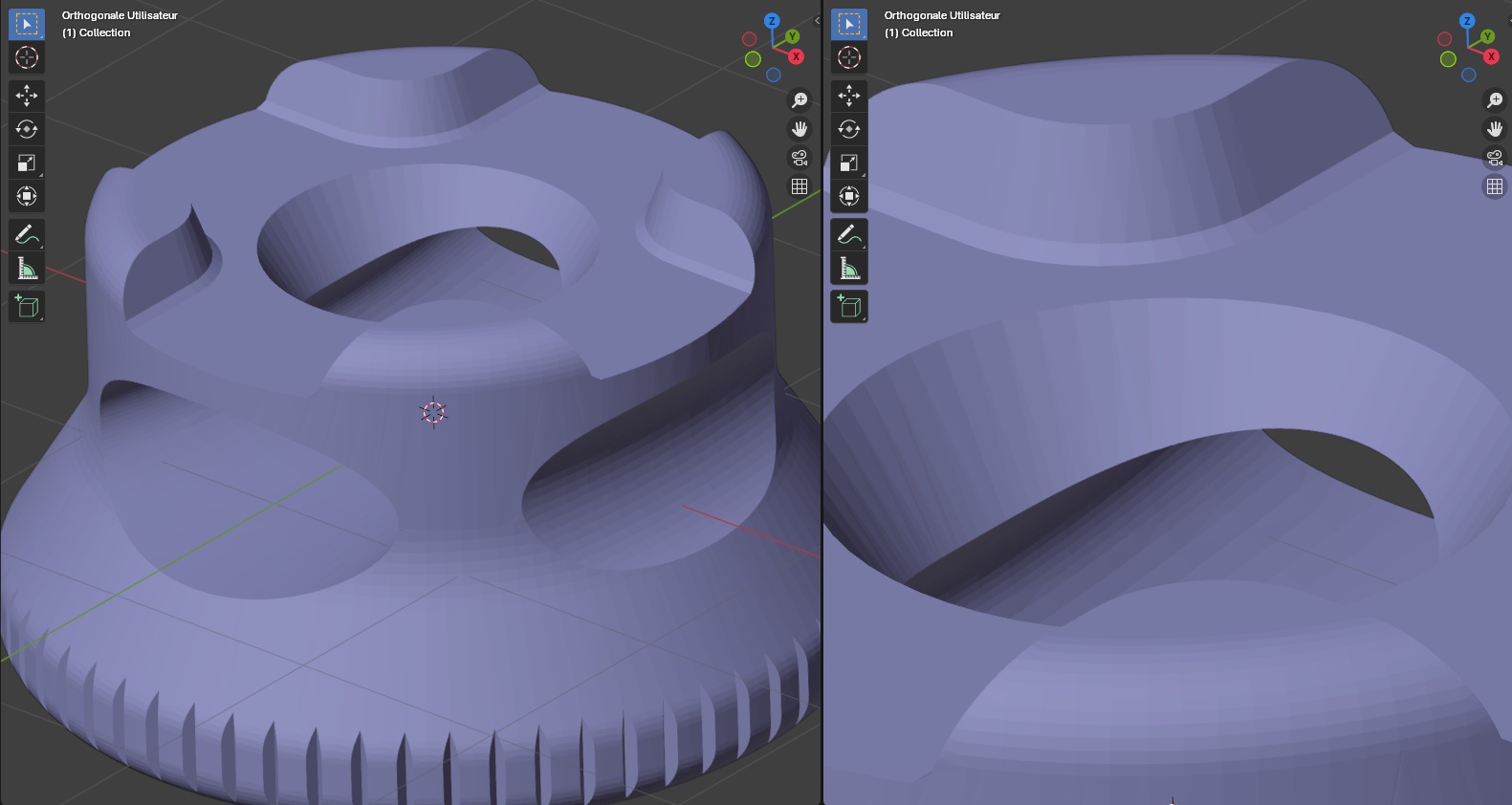This screenshot has height=805, width=1512.
Task: Expand the sidebar arrow in left viewport
Action: coord(816,20)
